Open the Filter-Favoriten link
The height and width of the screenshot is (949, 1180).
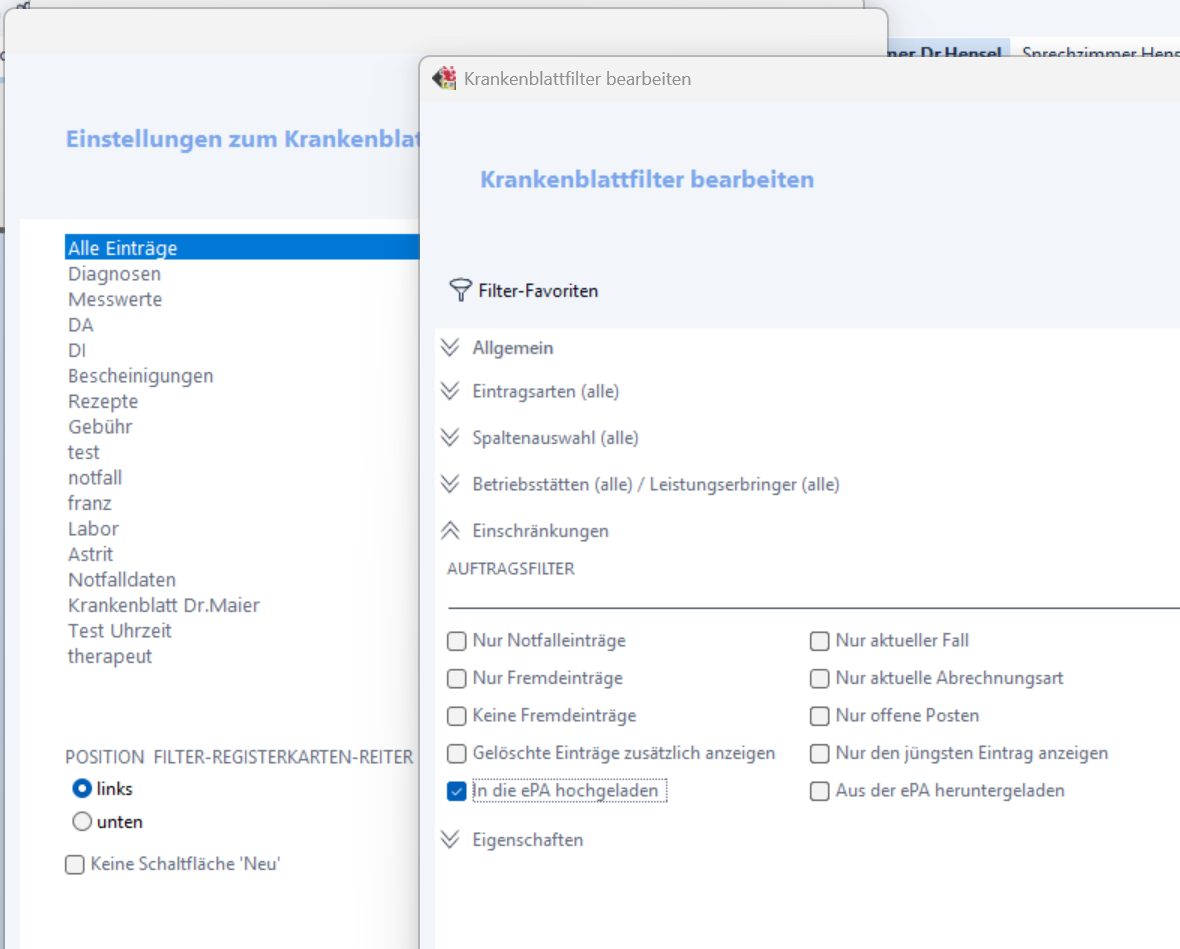point(538,291)
